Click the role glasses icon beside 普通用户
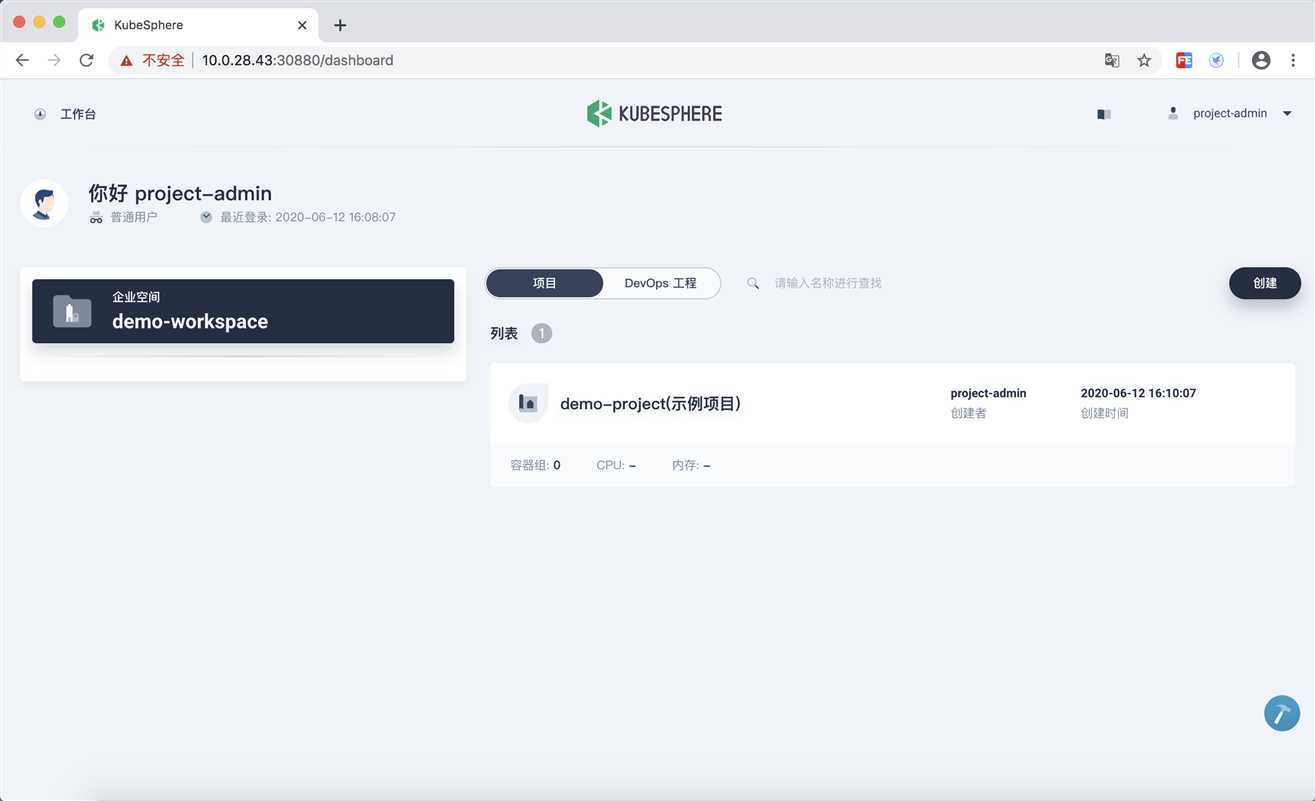The height and width of the screenshot is (801, 1315). 96,217
